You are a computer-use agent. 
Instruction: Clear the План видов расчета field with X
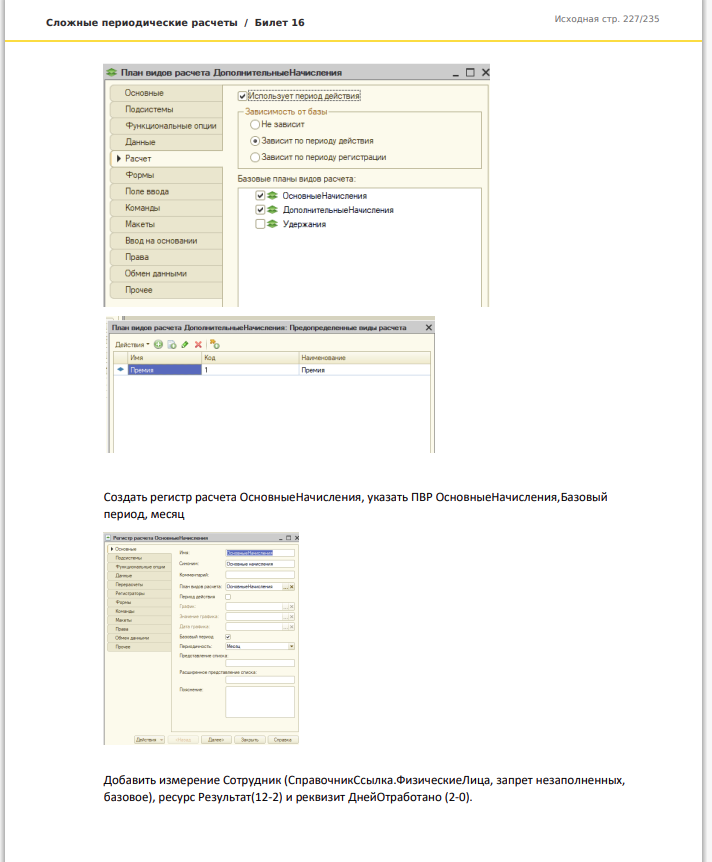[292, 587]
